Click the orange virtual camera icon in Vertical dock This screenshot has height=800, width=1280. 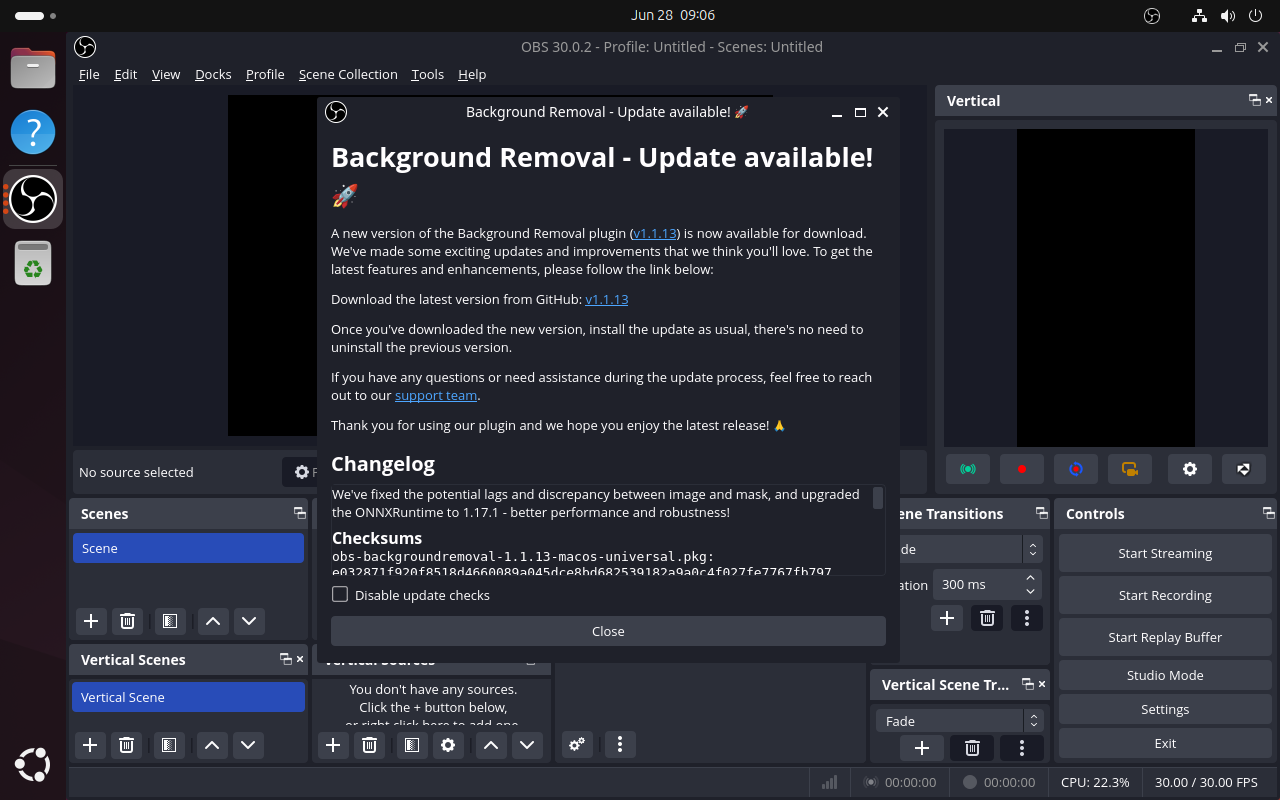tap(1130, 469)
